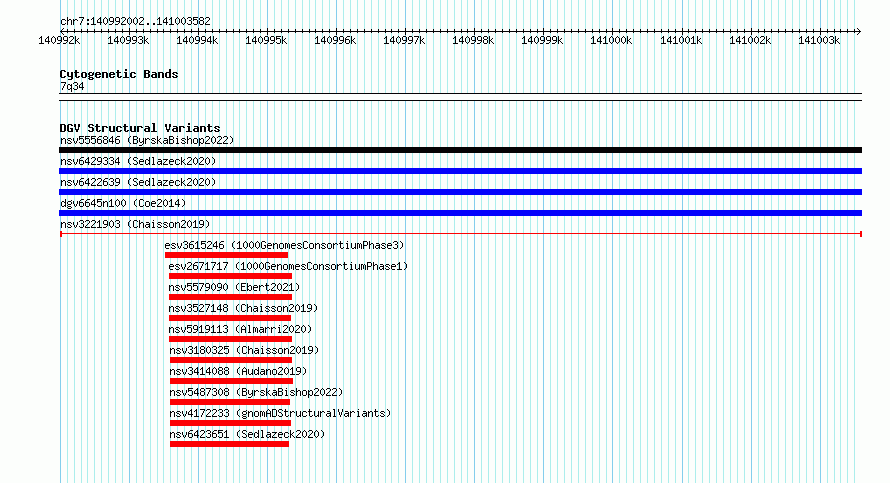Open nsv5579090 (Ebert2021) label
This screenshot has height=483, width=890.
234,287
